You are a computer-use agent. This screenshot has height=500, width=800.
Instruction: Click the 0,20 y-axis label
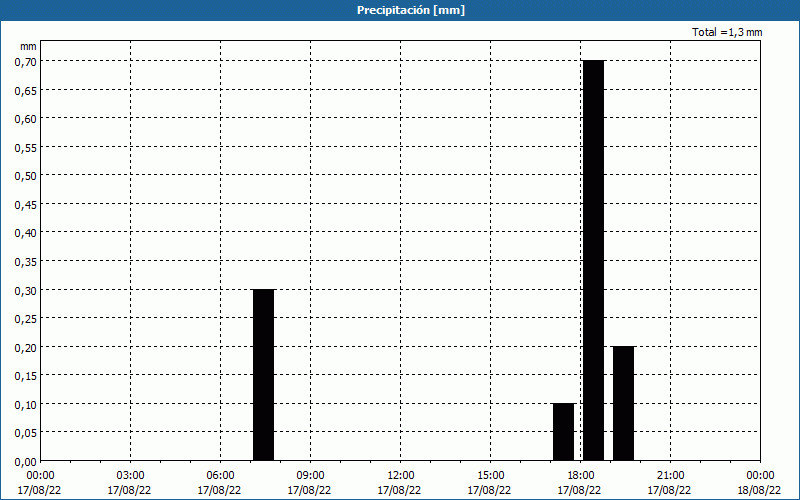click(28, 347)
